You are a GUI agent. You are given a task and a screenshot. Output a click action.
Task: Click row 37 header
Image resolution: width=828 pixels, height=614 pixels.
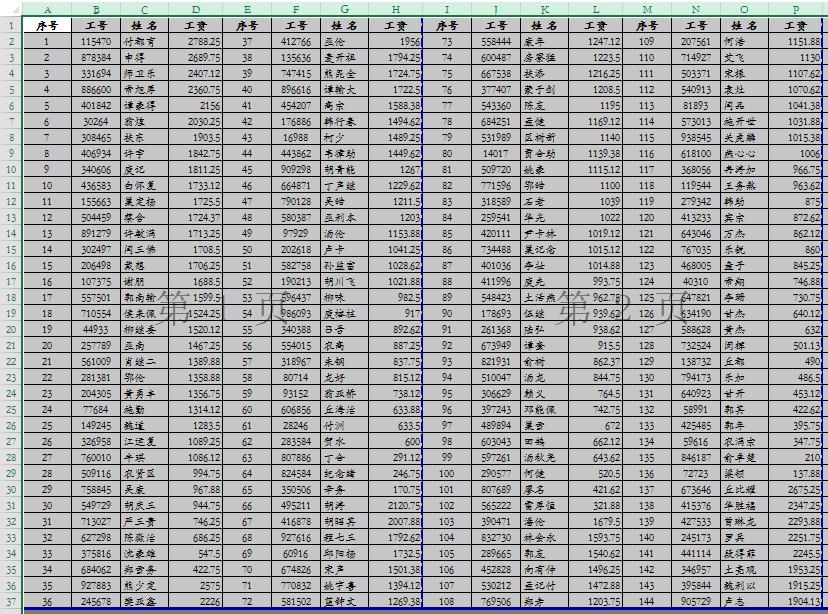click(10, 602)
